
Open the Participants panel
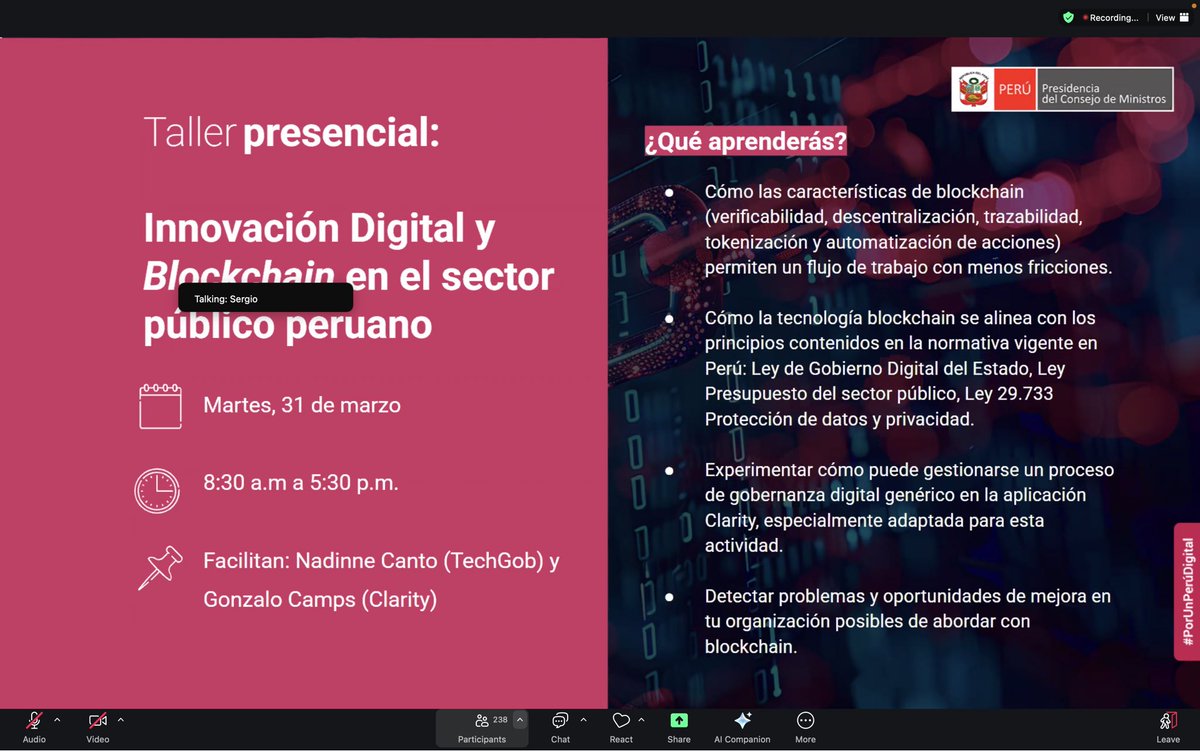click(482, 727)
